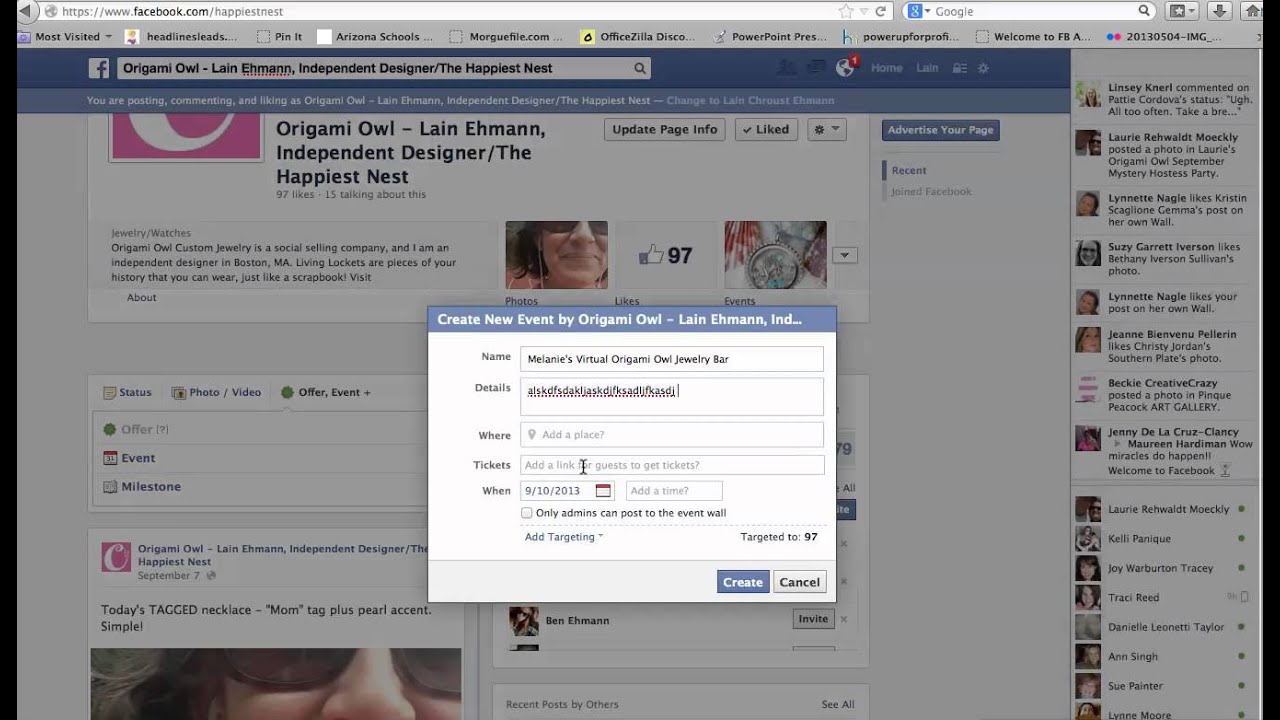The image size is (1280, 720).
Task: Invite Ben Ehmann with the Invite button
Action: pyautogui.click(x=813, y=619)
